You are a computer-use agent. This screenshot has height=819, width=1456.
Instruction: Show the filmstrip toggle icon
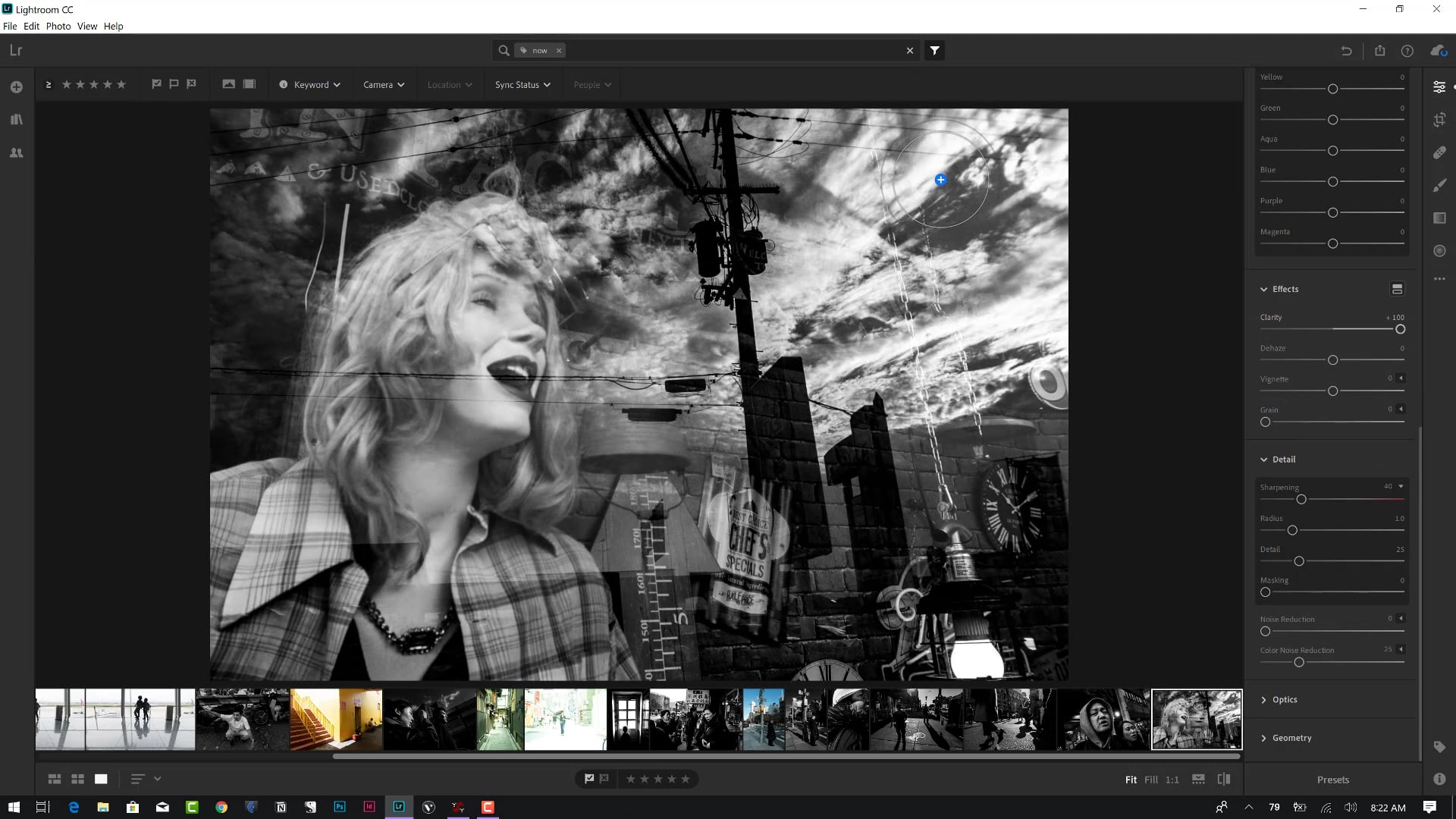1198,779
